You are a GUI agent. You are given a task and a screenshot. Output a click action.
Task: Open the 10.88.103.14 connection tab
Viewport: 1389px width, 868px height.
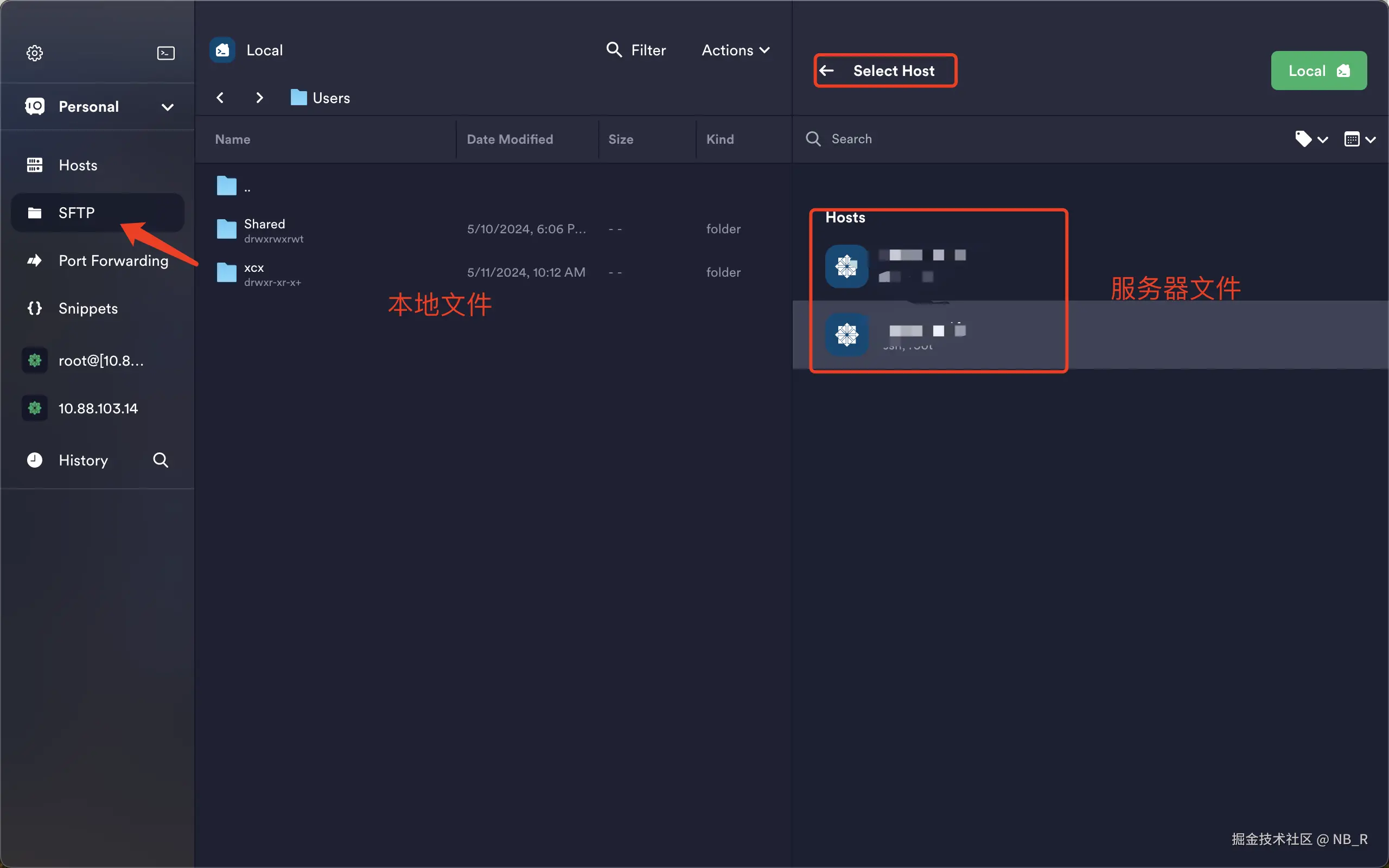coord(98,408)
